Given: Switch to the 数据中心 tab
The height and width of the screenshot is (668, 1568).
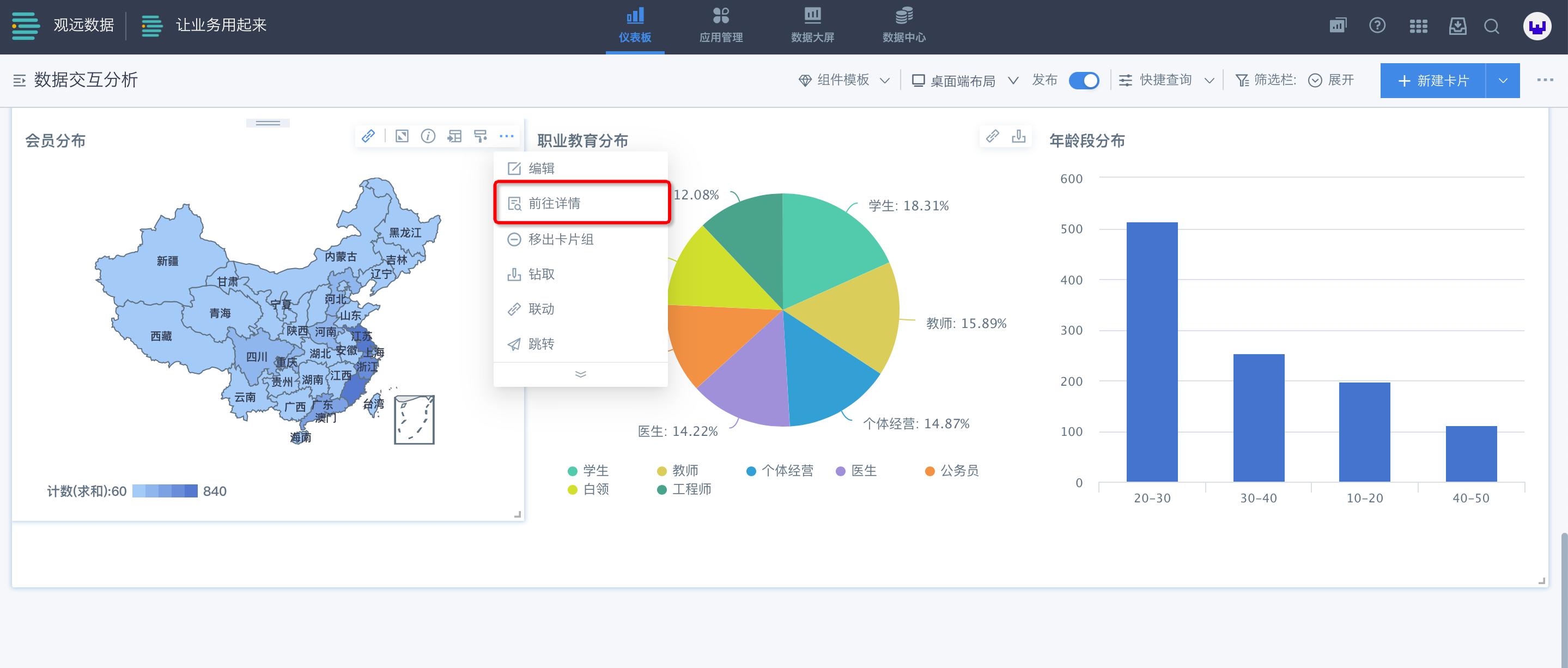Looking at the screenshot, I should 904,26.
